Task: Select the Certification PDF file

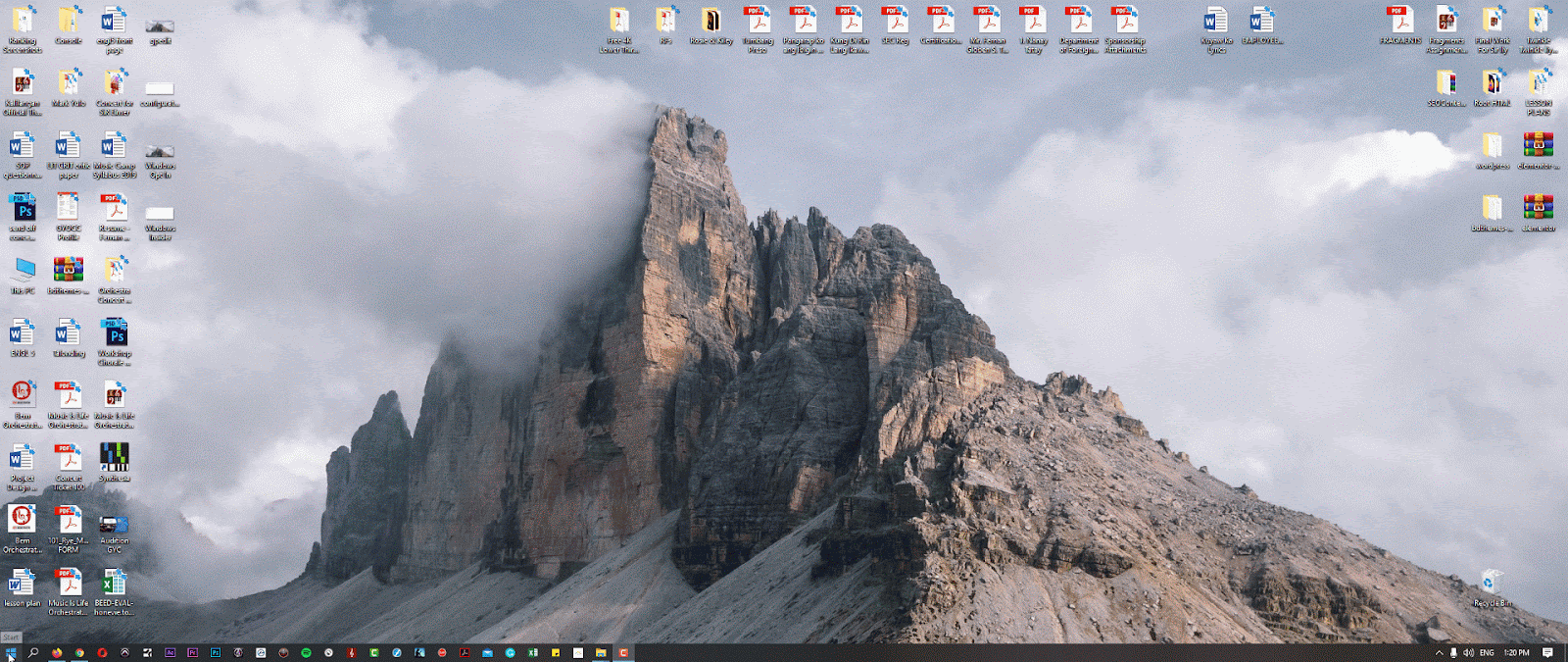Action: point(941,26)
